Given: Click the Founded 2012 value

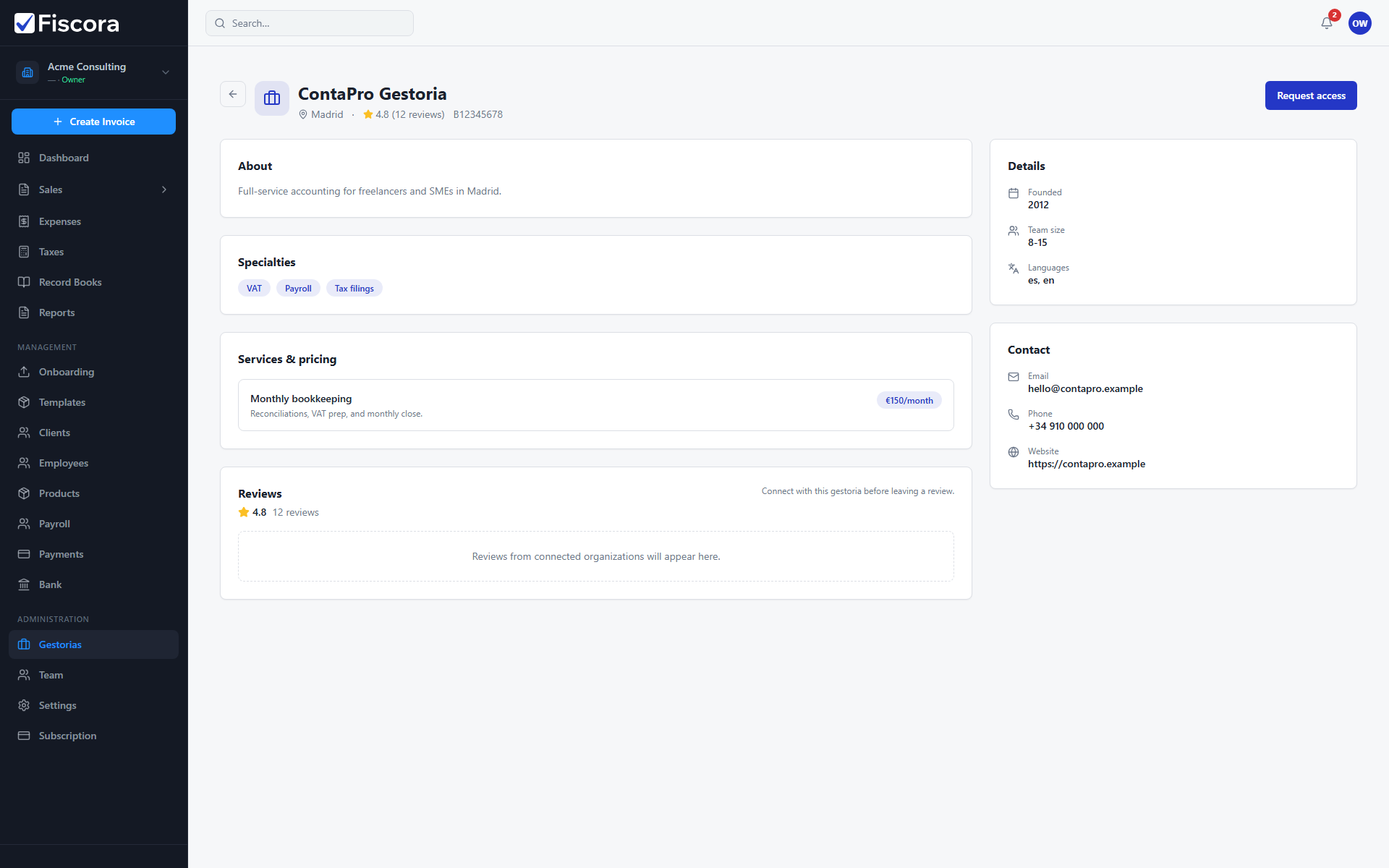Looking at the screenshot, I should (1038, 205).
